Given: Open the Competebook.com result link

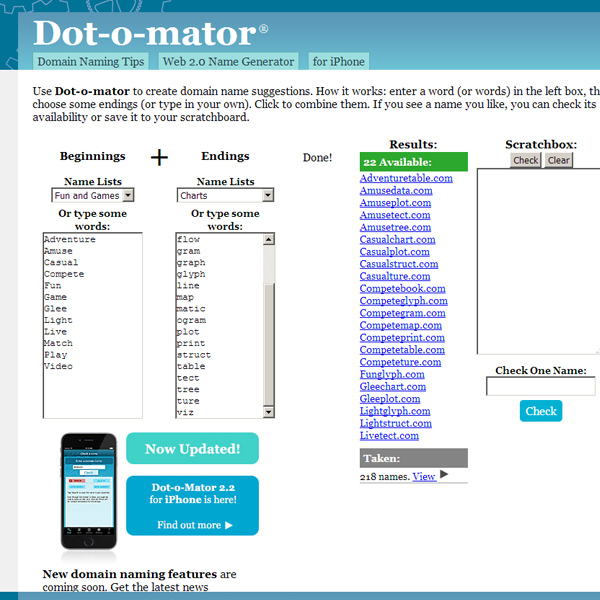Looking at the screenshot, I should click(x=403, y=289).
